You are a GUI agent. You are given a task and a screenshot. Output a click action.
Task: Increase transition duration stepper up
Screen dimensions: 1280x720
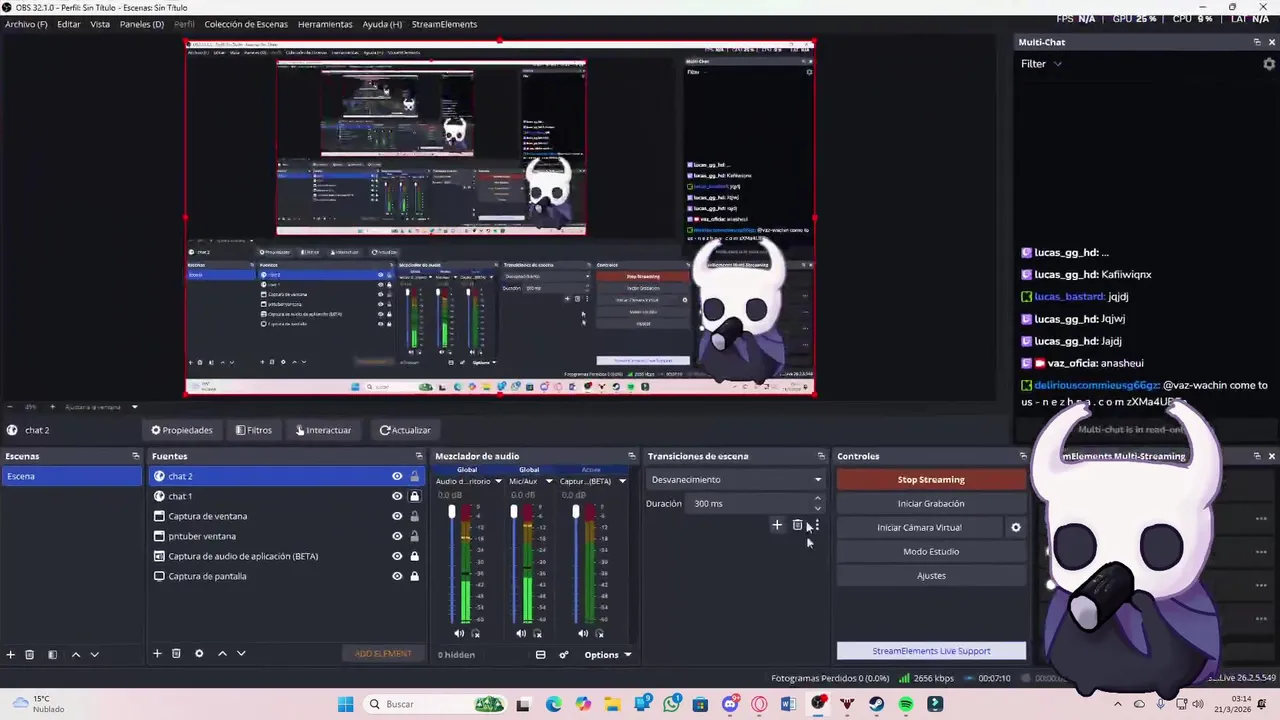coord(817,499)
